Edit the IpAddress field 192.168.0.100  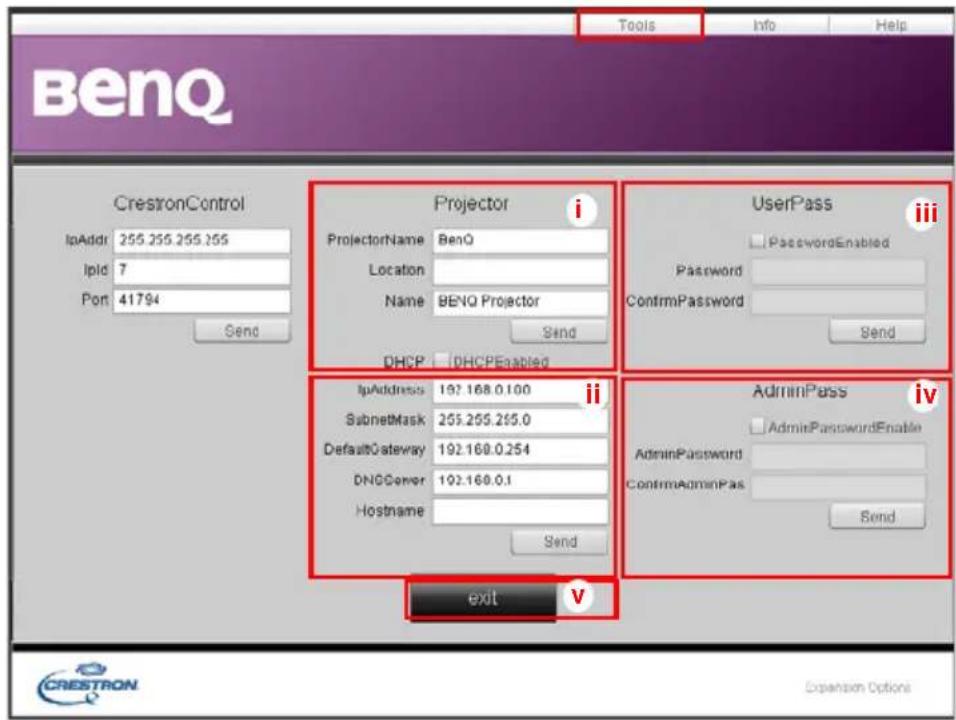point(520,390)
